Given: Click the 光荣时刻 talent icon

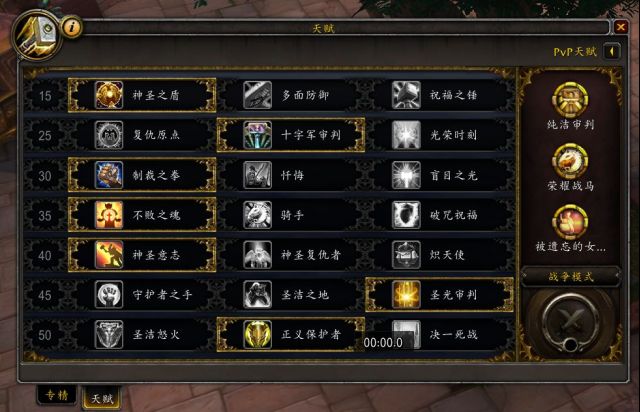Looking at the screenshot, I should point(406,135).
